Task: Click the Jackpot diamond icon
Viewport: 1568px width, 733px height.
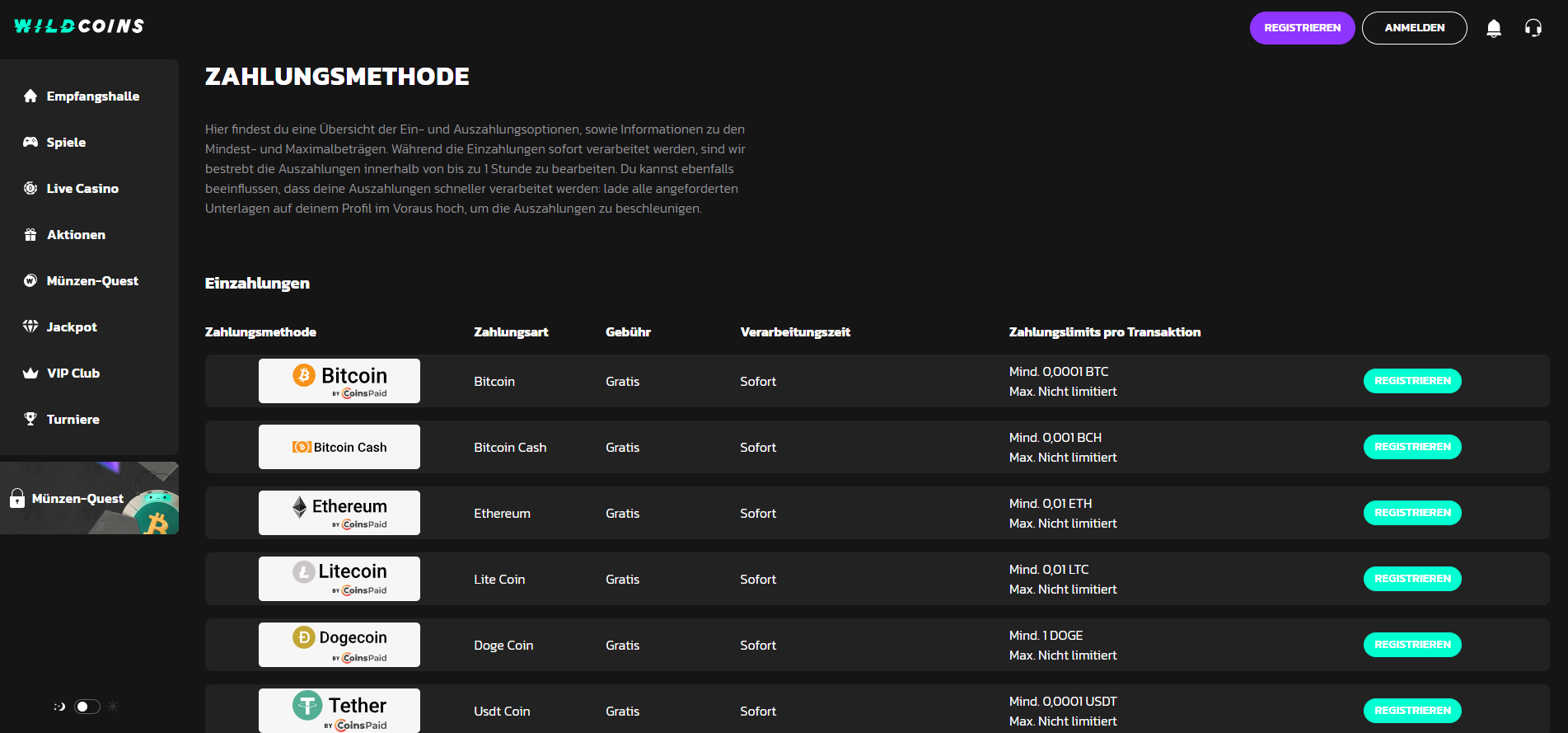Action: (30, 327)
